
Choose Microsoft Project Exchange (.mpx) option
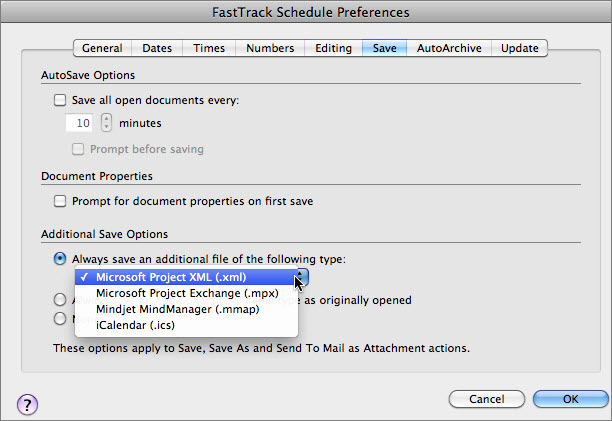186,293
